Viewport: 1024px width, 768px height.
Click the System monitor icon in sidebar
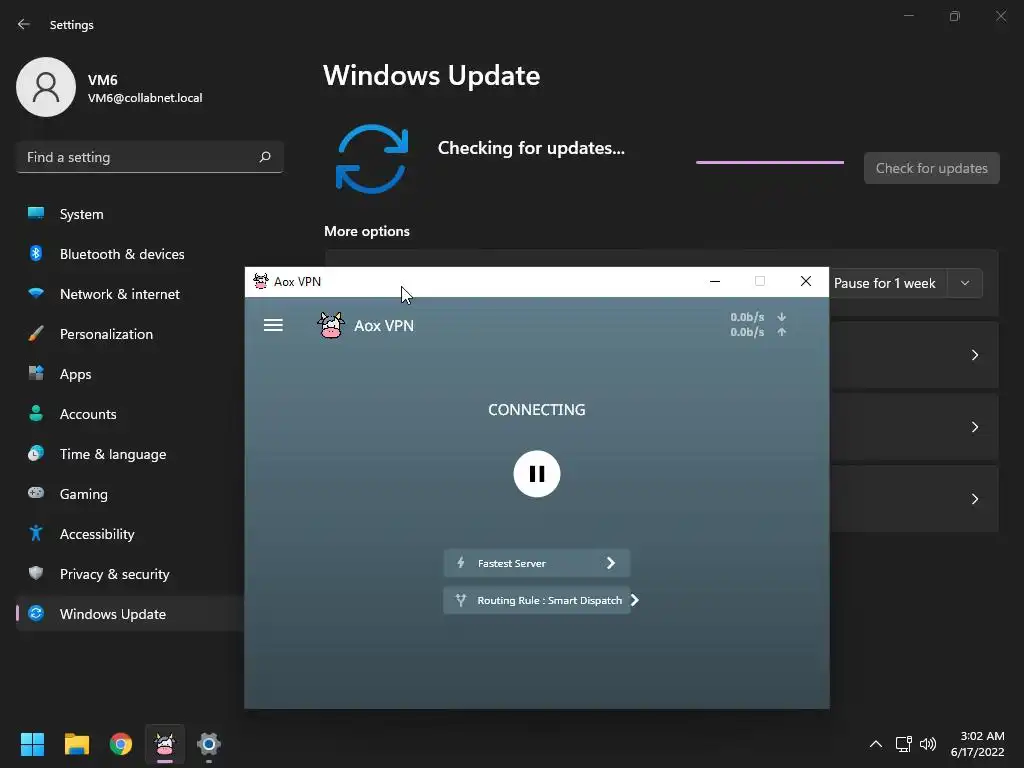(36, 213)
